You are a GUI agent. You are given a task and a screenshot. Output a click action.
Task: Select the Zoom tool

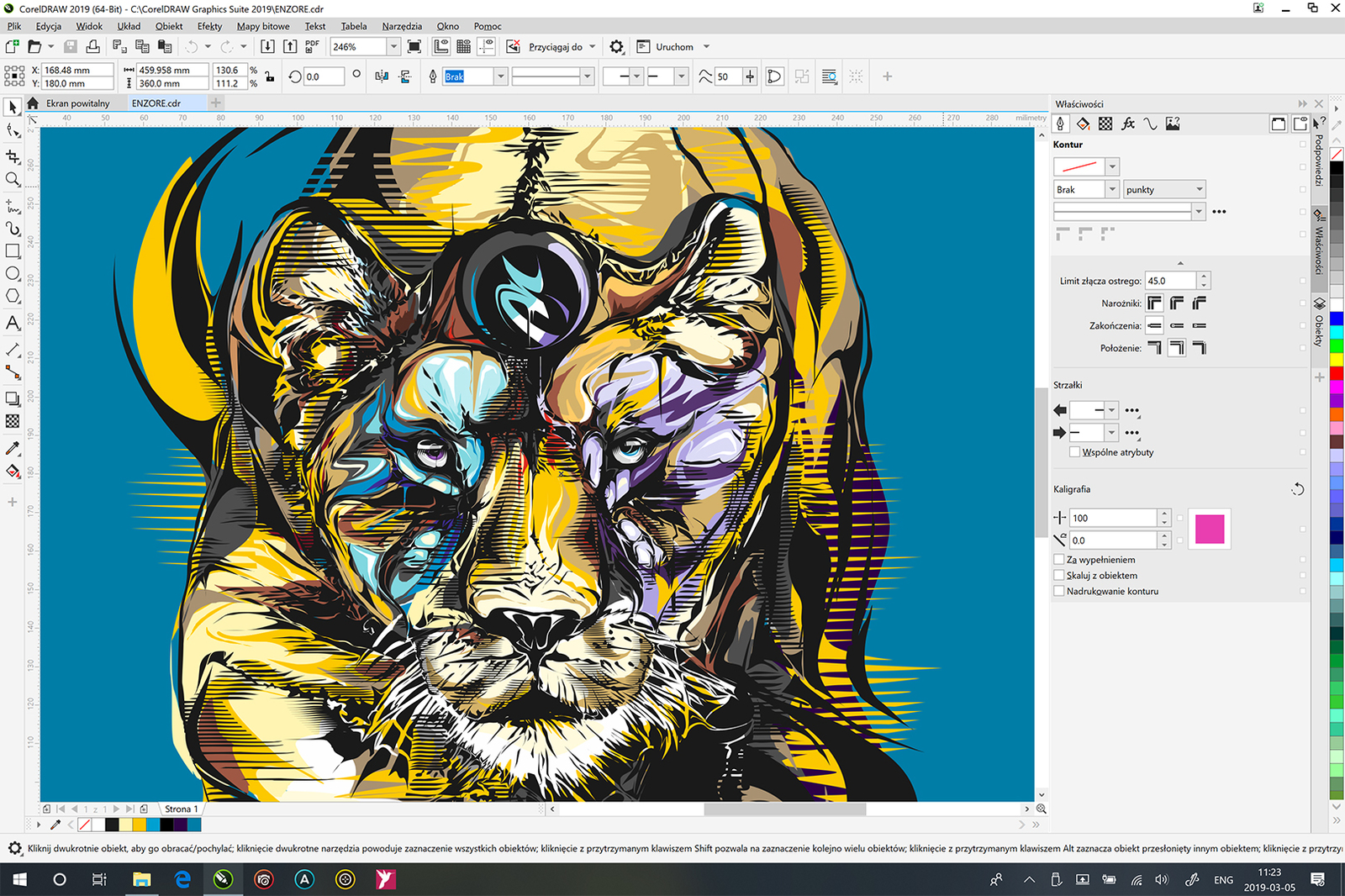13,179
